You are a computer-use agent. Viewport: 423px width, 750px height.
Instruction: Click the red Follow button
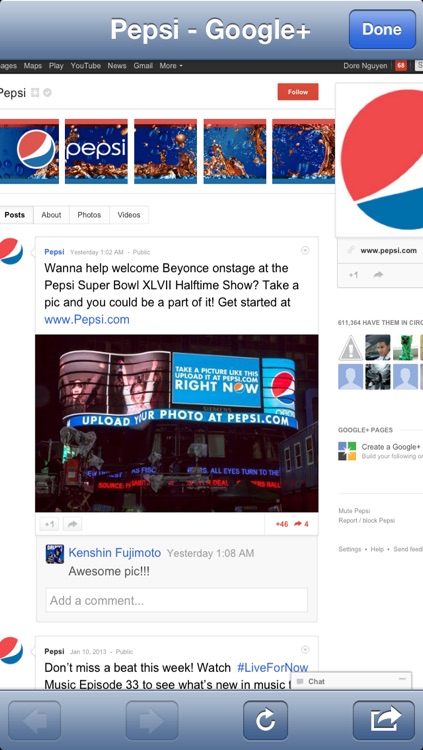[298, 92]
